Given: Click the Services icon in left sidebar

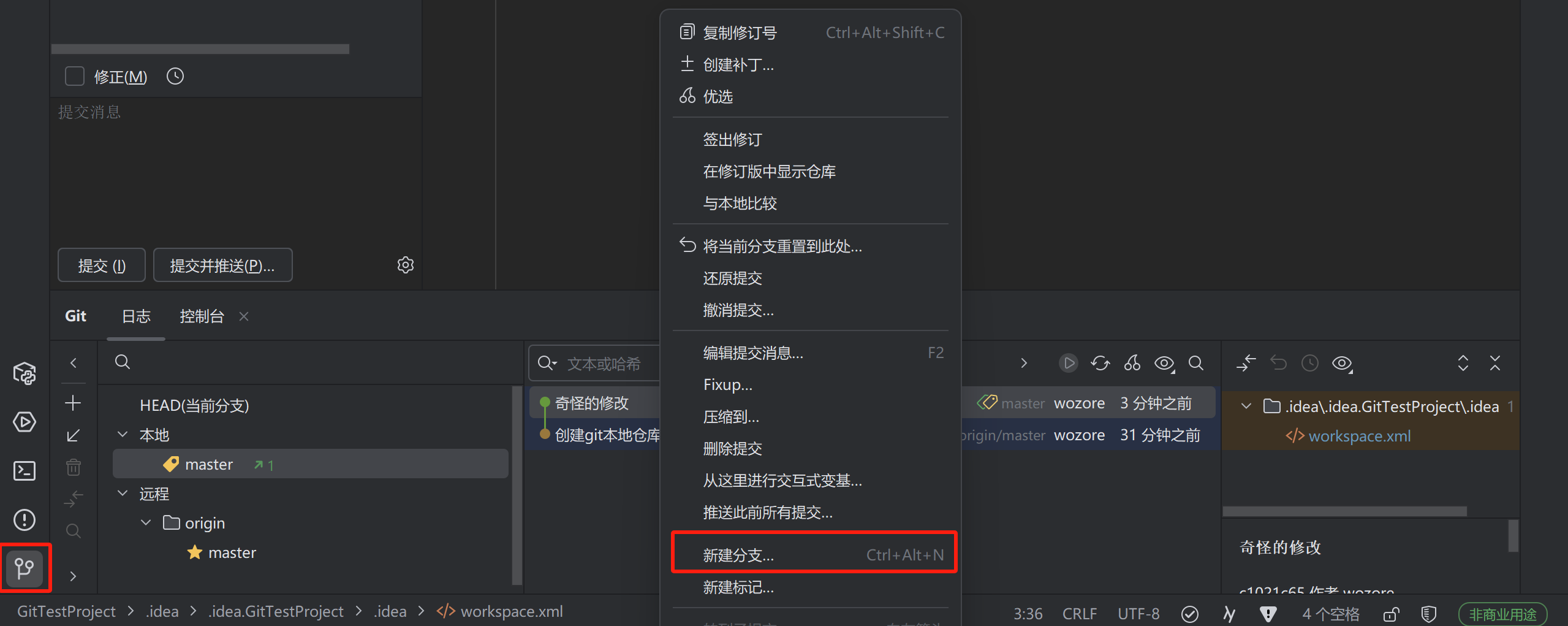Looking at the screenshot, I should click(25, 422).
